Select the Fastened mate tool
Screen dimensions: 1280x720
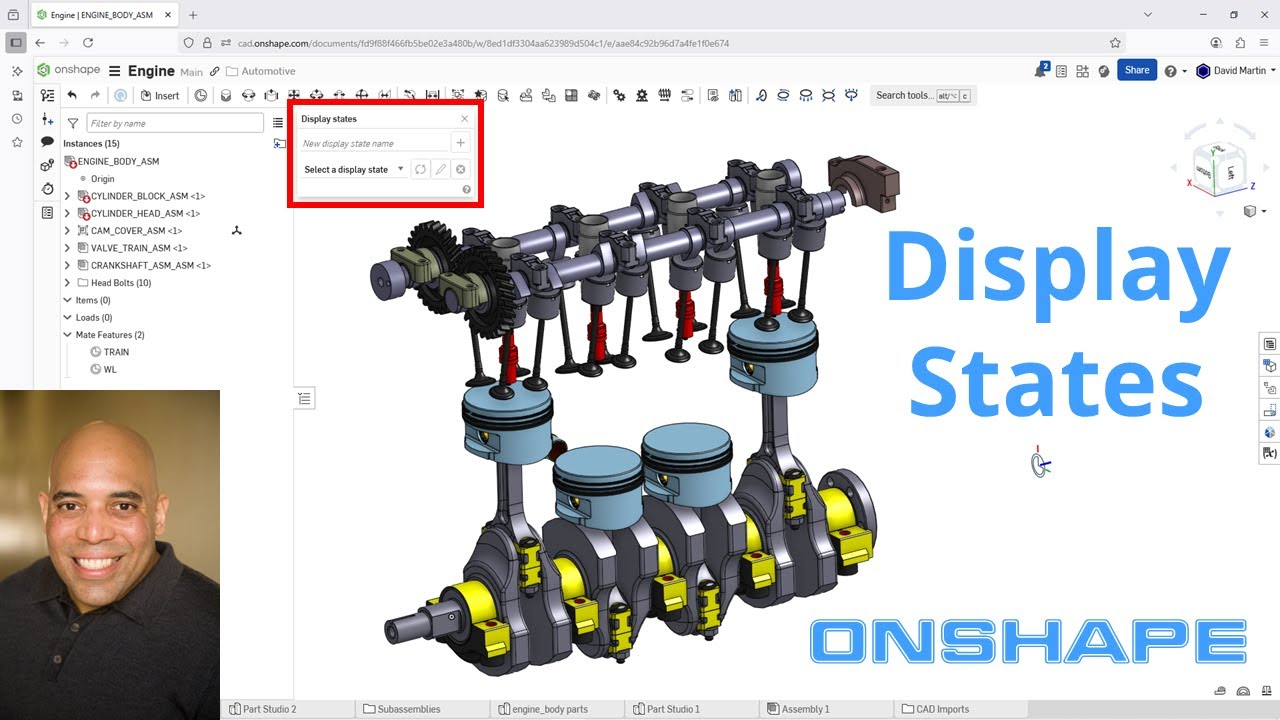pos(226,95)
